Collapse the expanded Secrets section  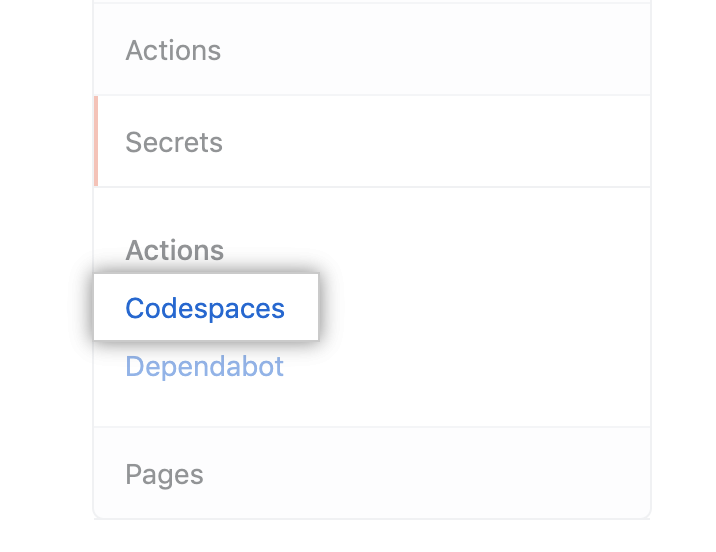tap(174, 142)
